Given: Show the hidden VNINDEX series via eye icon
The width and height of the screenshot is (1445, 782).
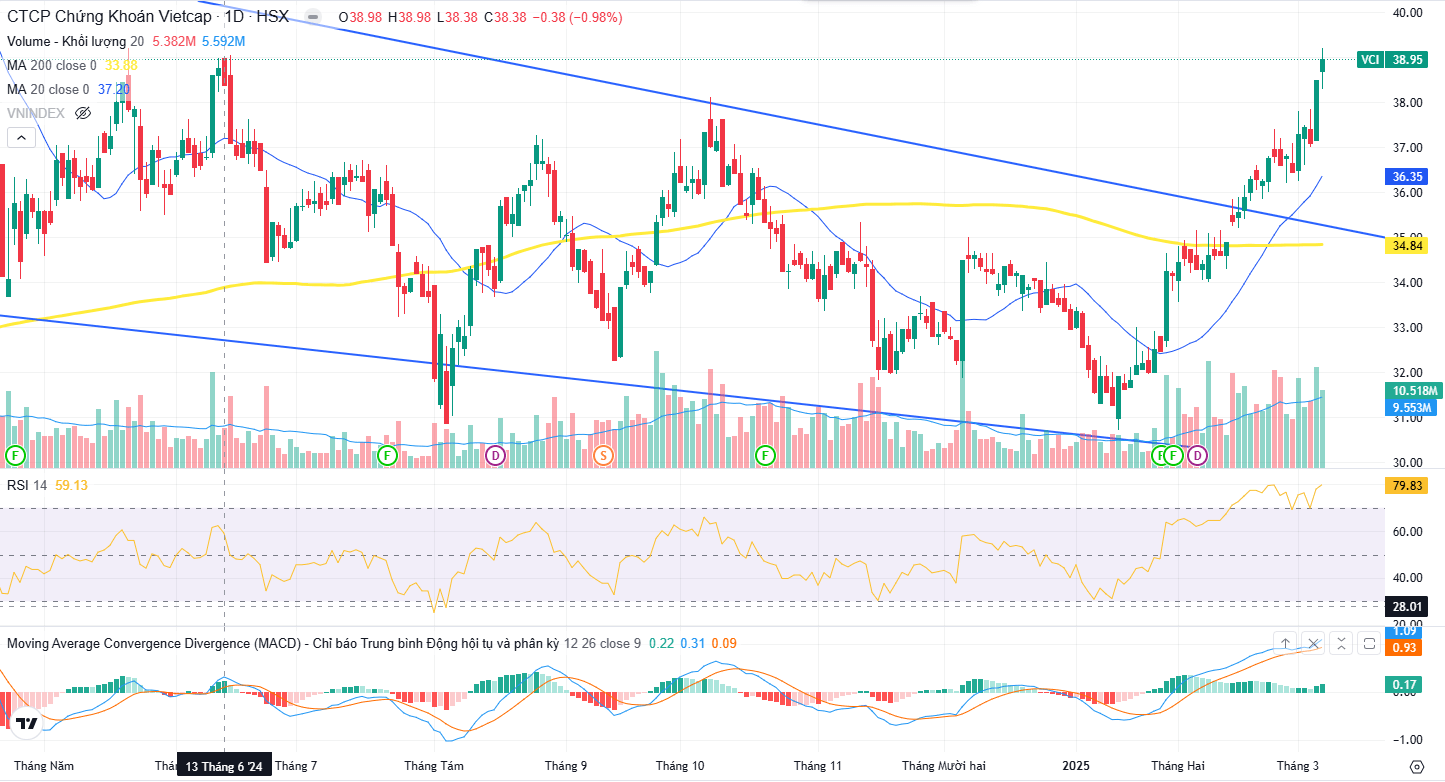Looking at the screenshot, I should point(83,113).
